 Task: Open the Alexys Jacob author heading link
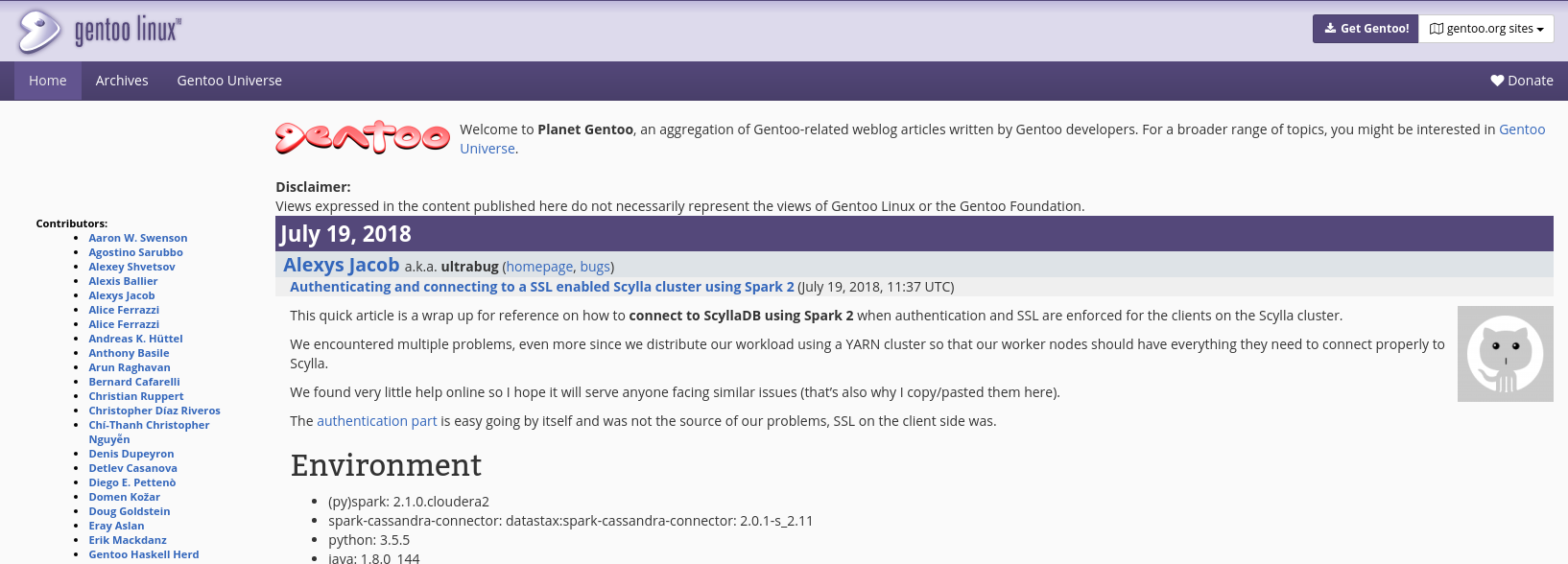341,265
